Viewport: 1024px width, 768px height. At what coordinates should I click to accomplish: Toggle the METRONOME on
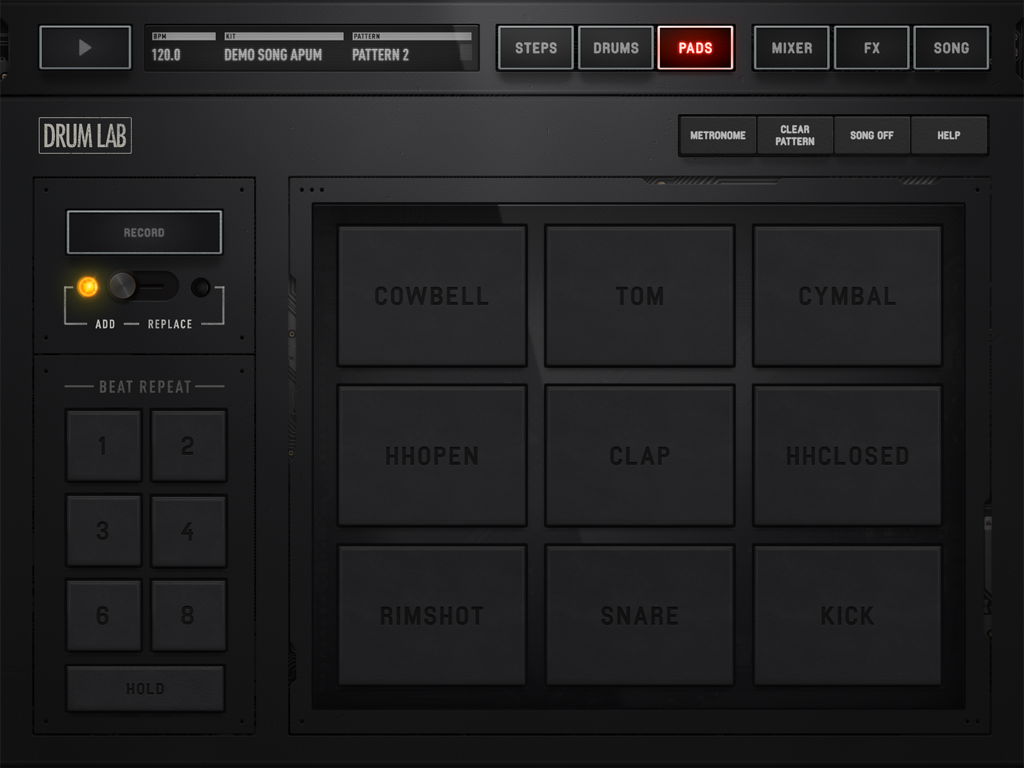717,135
